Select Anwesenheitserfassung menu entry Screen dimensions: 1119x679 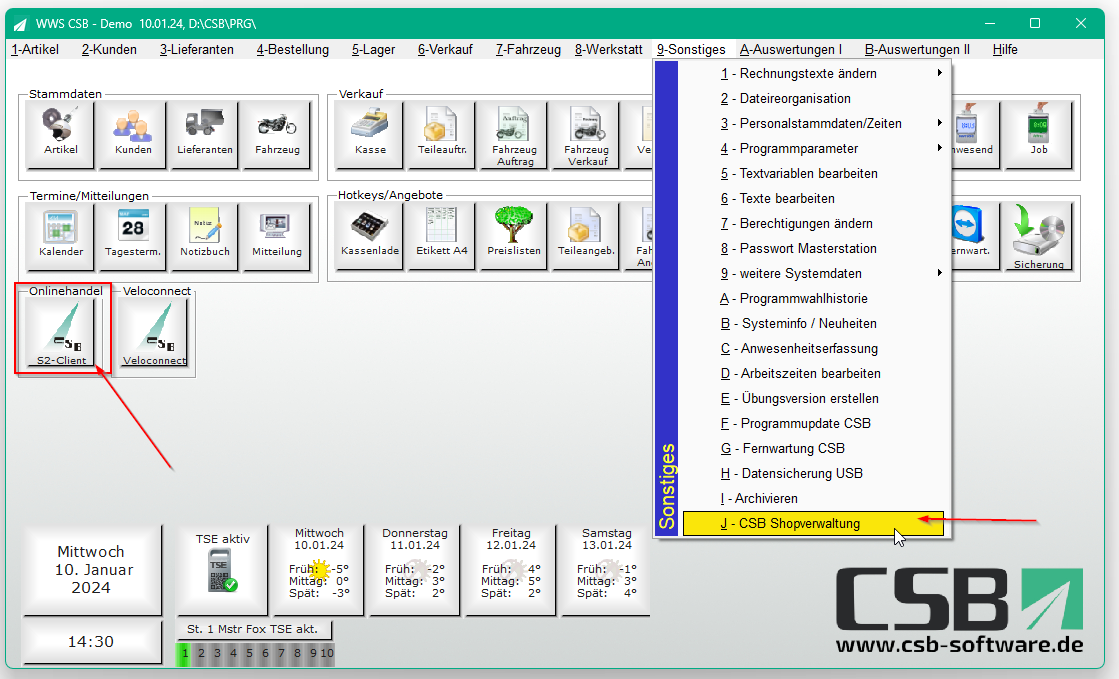tap(814, 348)
